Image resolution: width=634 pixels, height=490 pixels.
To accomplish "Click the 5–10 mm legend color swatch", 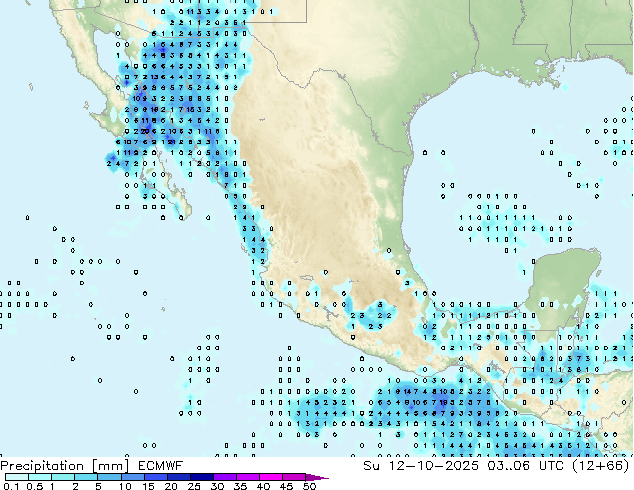I will (109, 477).
